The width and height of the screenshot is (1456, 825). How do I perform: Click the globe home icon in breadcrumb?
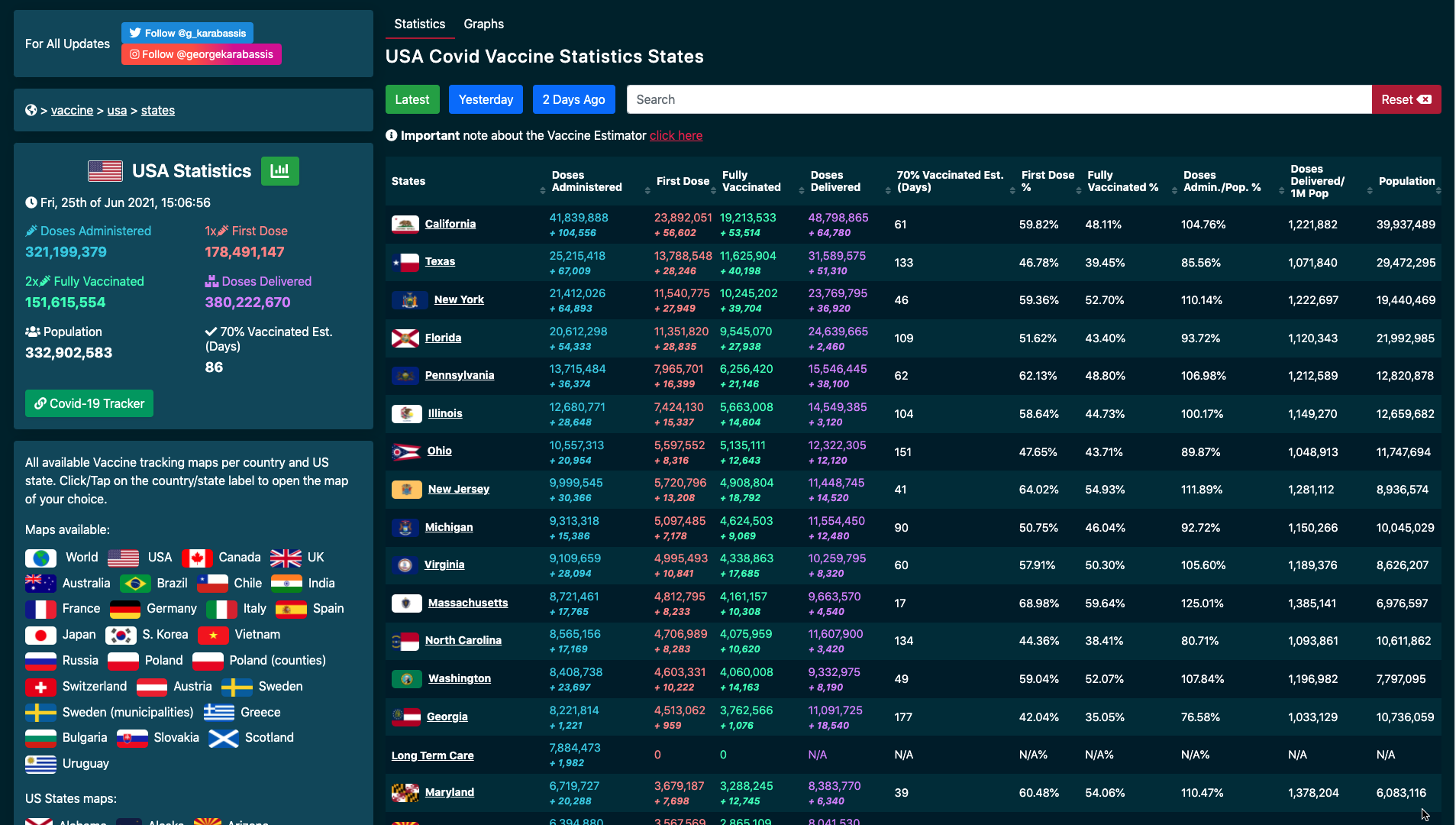click(x=31, y=110)
